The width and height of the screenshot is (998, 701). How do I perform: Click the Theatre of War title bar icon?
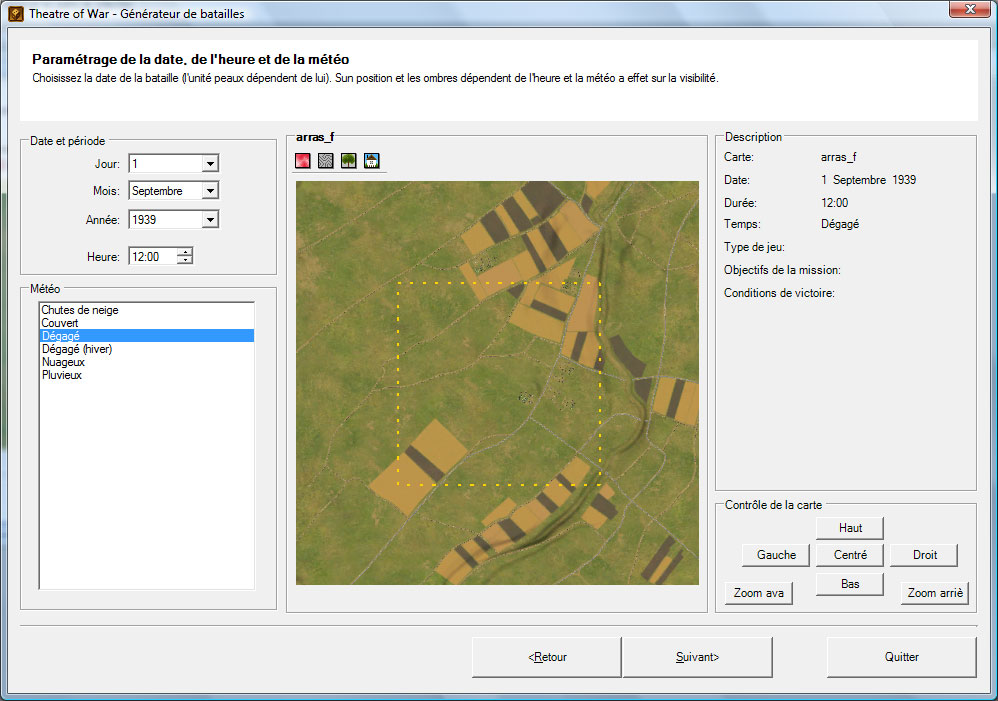pyautogui.click(x=16, y=14)
